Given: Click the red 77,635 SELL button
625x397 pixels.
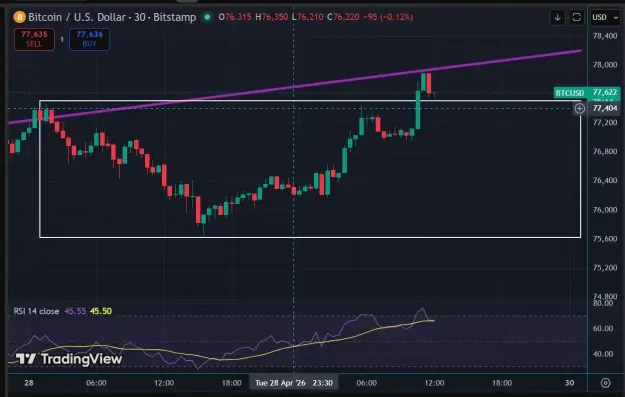Looking at the screenshot, I should pos(34,39).
